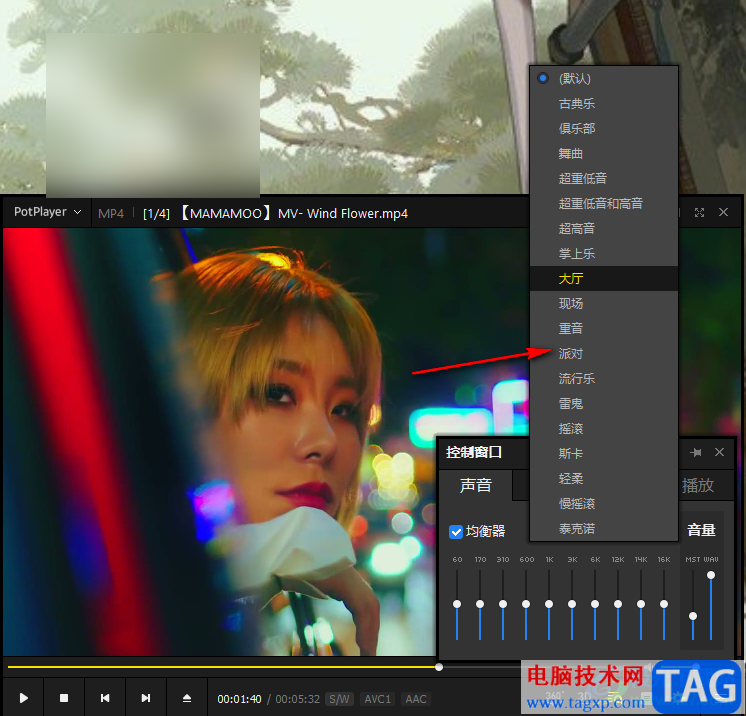
Task: Close the control window
Action: tap(719, 452)
